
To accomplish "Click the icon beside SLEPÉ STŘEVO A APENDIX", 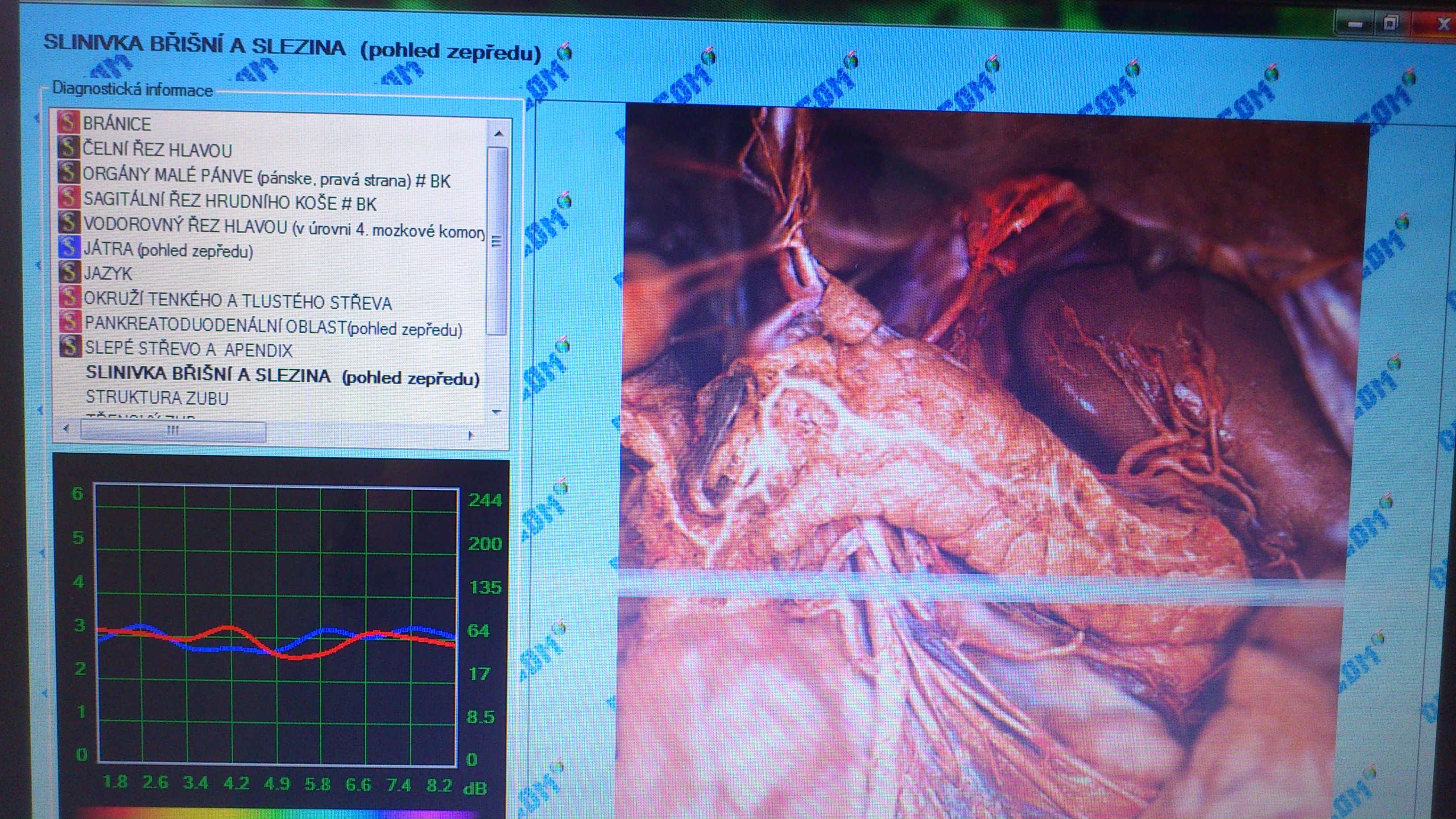I will click(71, 346).
